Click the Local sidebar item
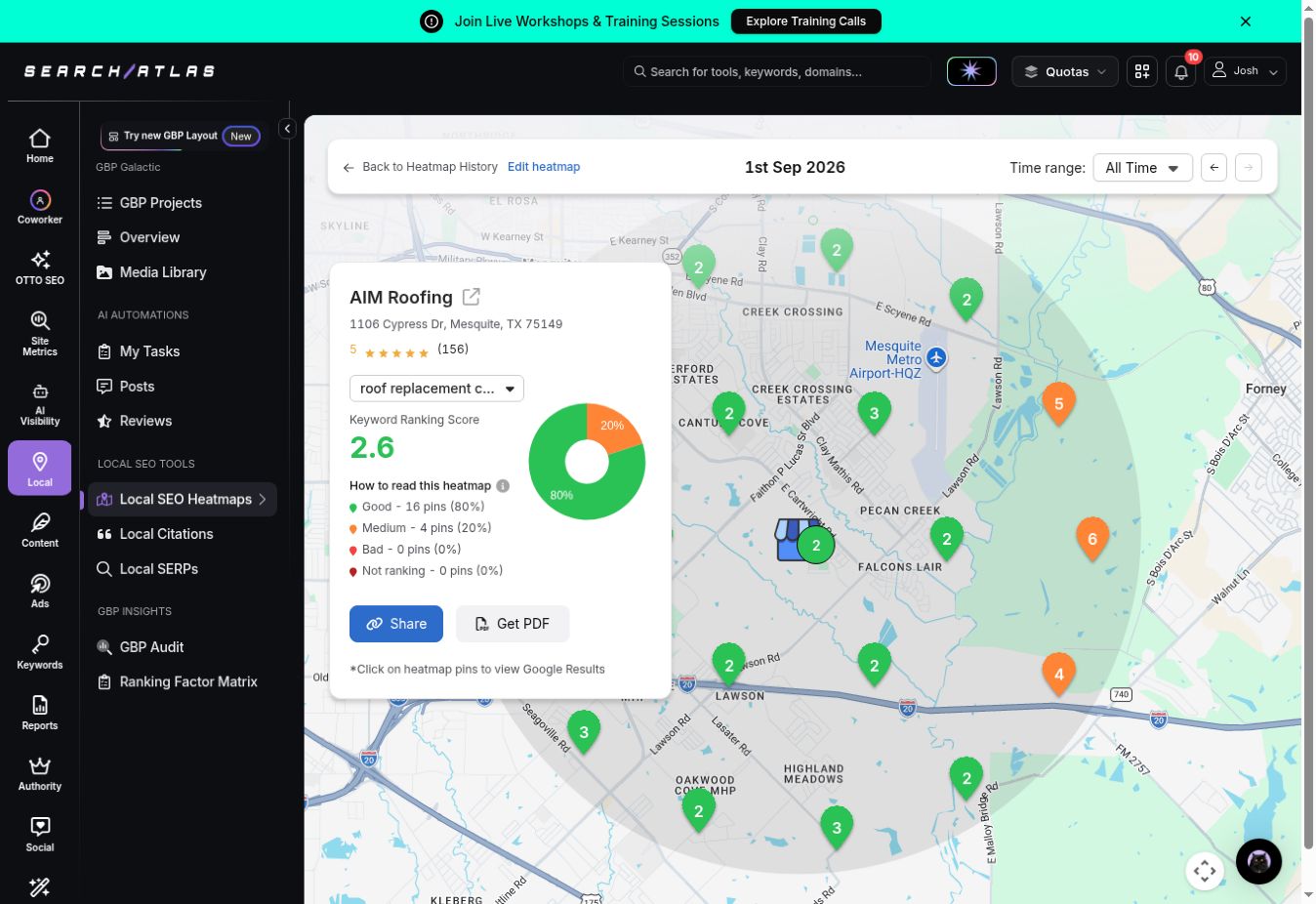1316x904 pixels. (x=40, y=469)
